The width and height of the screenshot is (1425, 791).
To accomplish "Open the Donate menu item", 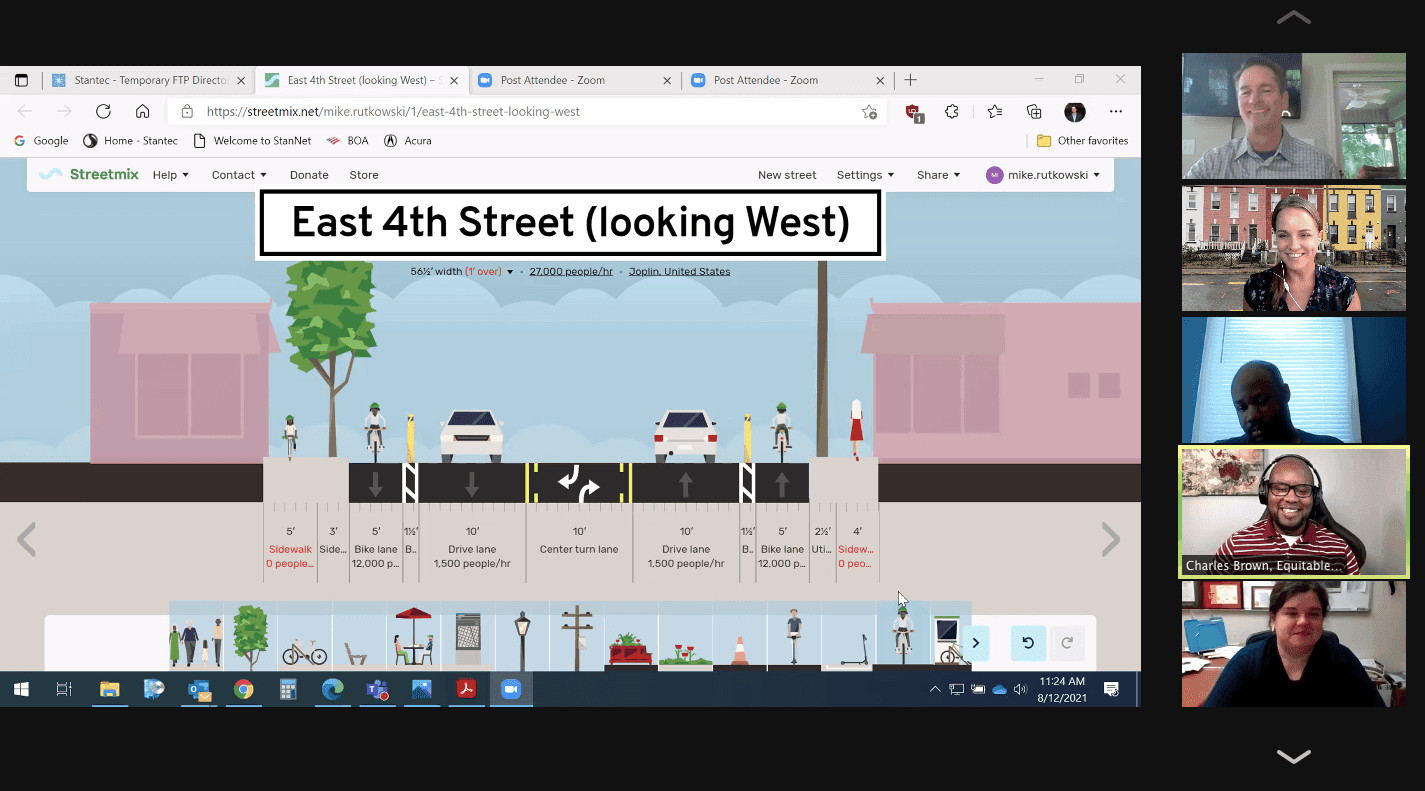I will (309, 175).
